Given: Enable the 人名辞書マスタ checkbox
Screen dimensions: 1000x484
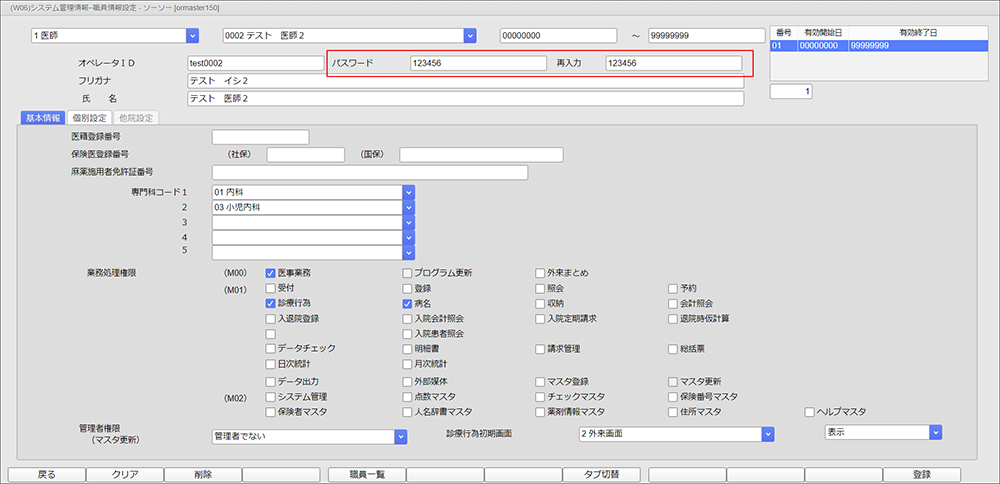Looking at the screenshot, I should click(x=408, y=412).
